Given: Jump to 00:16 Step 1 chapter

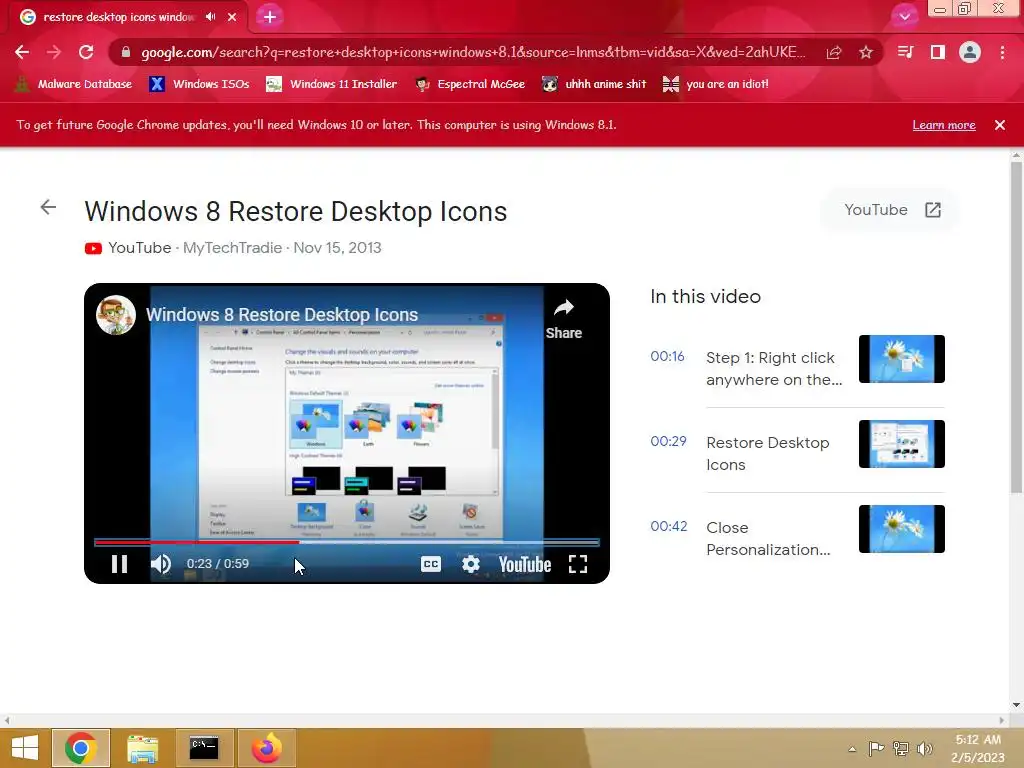Looking at the screenshot, I should (746, 368).
